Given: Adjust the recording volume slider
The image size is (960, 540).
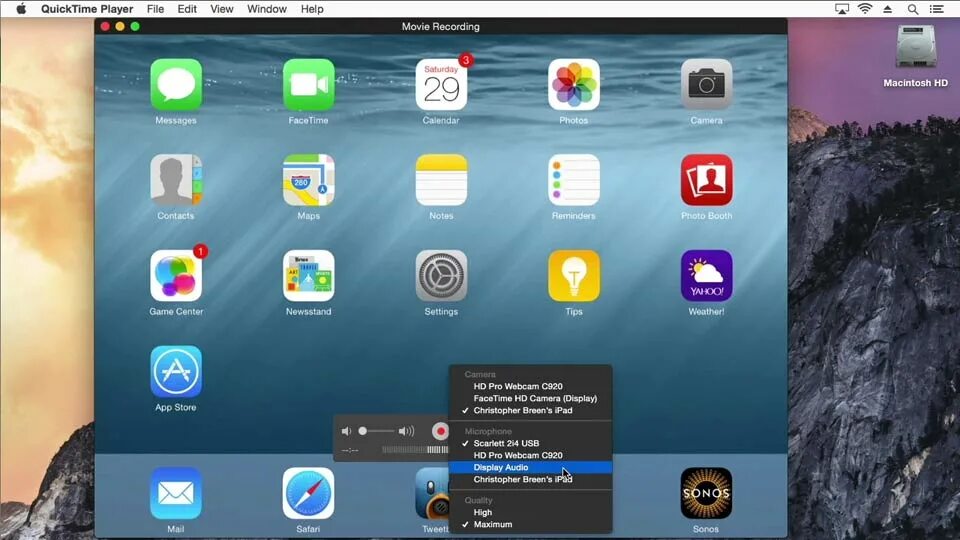Looking at the screenshot, I should tap(377, 432).
